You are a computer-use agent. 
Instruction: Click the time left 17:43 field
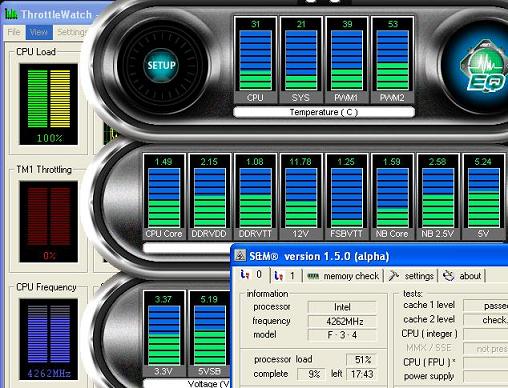361,374
